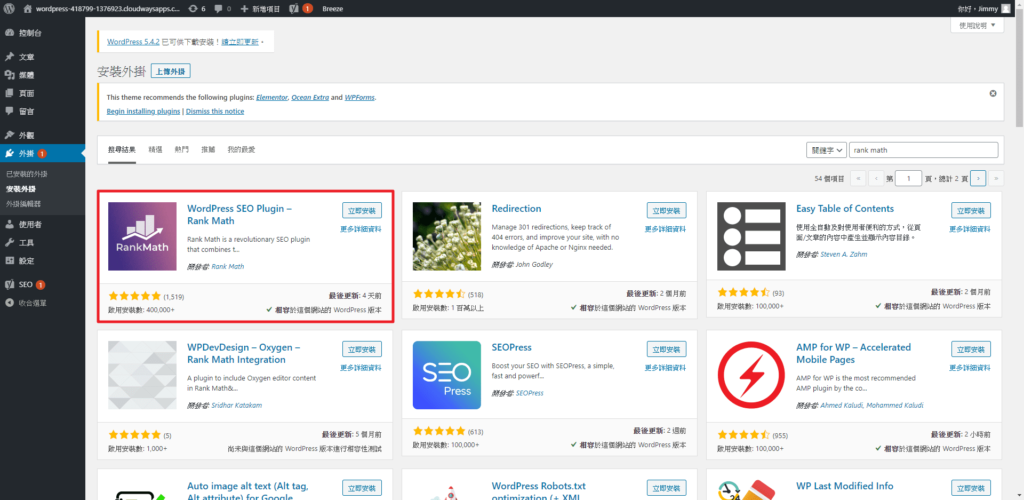Open 新增項目 menu in admin bar

(x=261, y=9)
